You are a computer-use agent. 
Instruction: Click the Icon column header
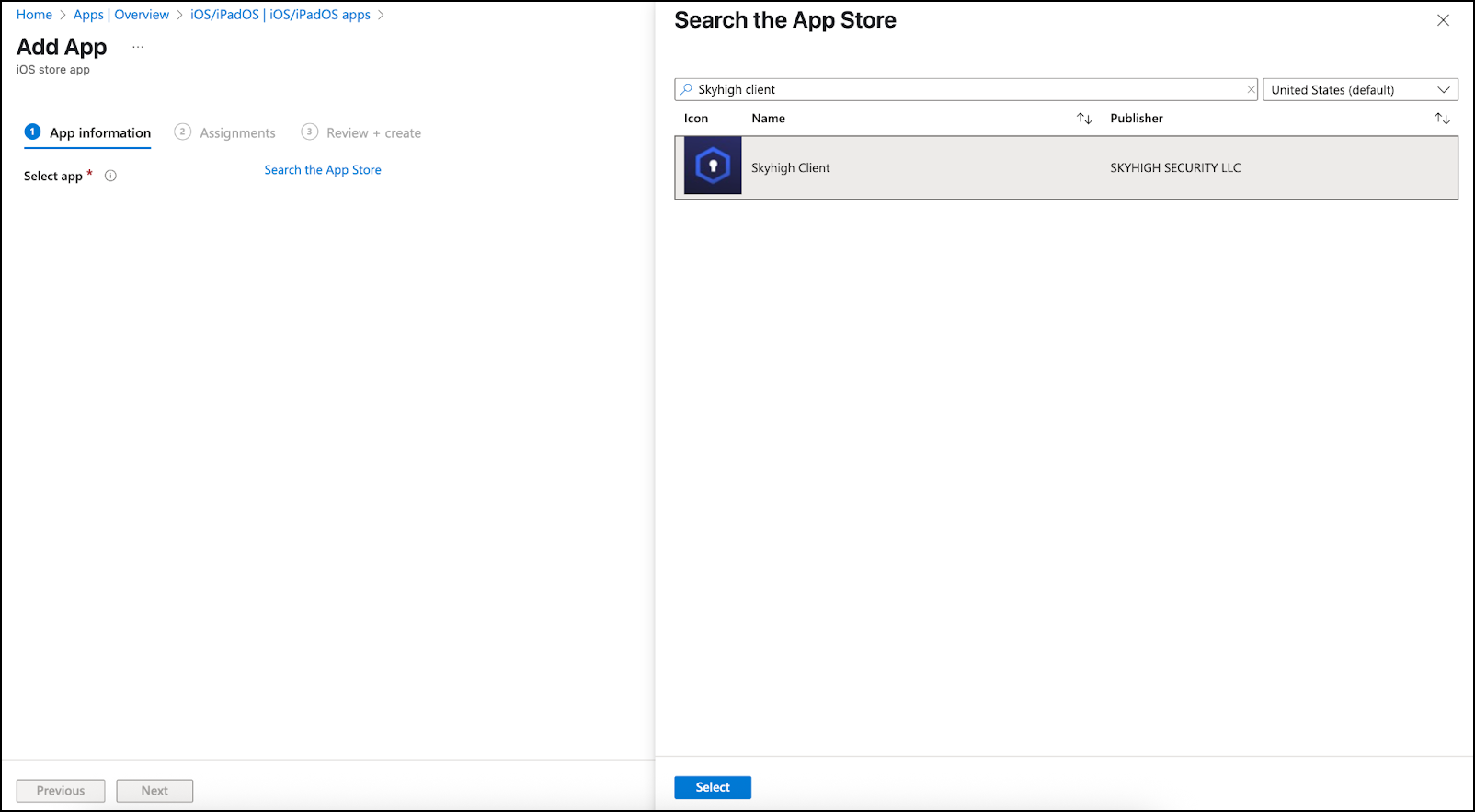[696, 119]
